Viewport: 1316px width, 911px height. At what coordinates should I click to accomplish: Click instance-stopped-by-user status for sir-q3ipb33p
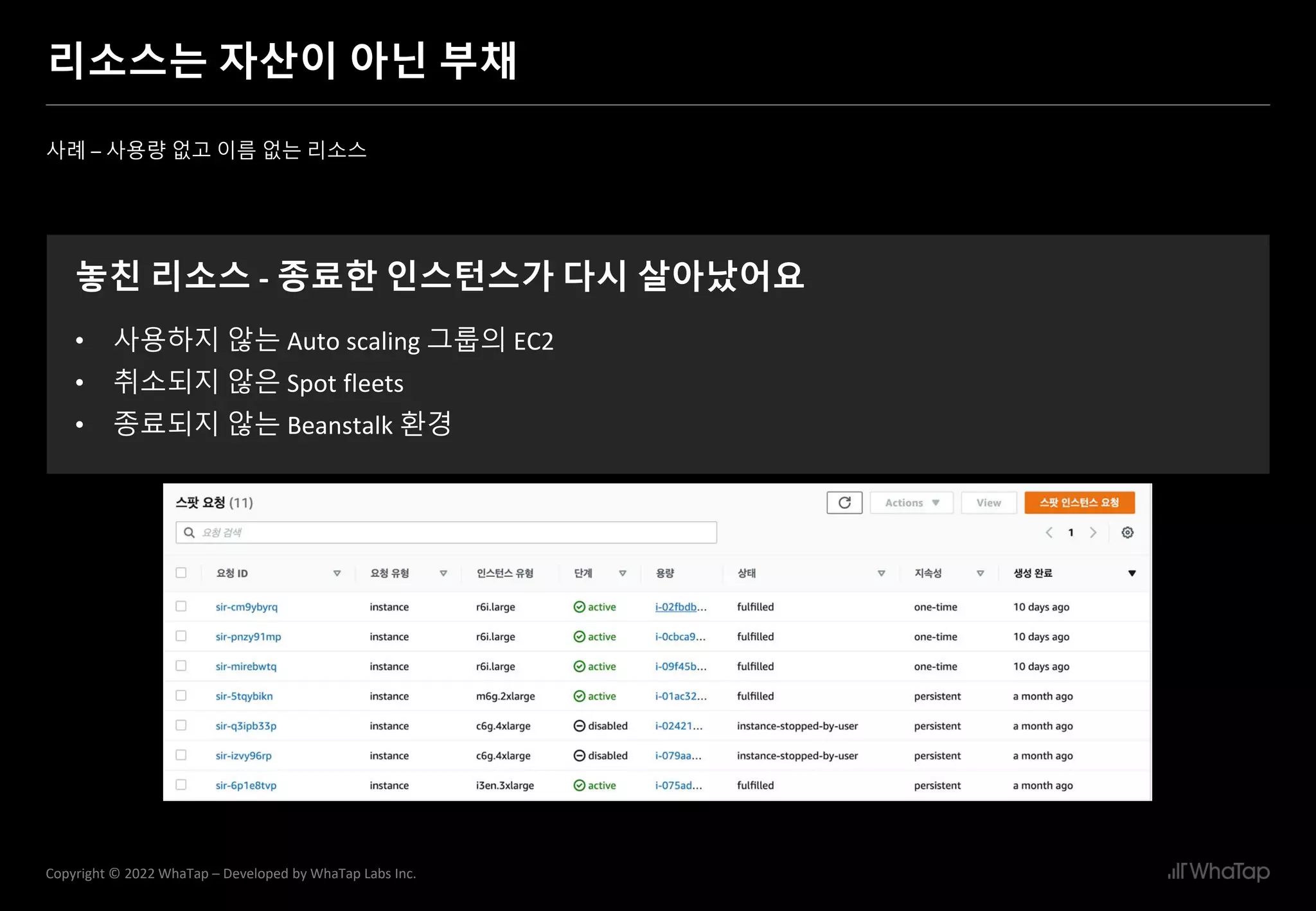pos(797,726)
